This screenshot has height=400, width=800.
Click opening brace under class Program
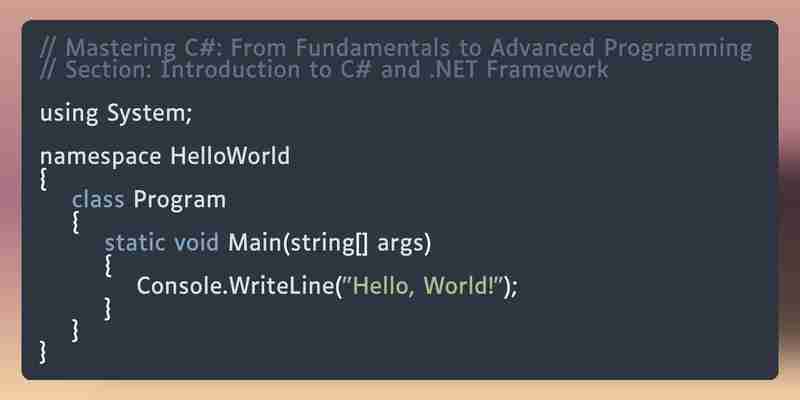tap(76, 223)
